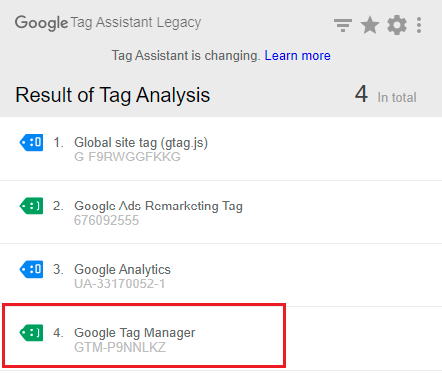Click the Google logo in header
Image resolution: width=442 pixels, height=380 pixels.
tap(41, 23)
